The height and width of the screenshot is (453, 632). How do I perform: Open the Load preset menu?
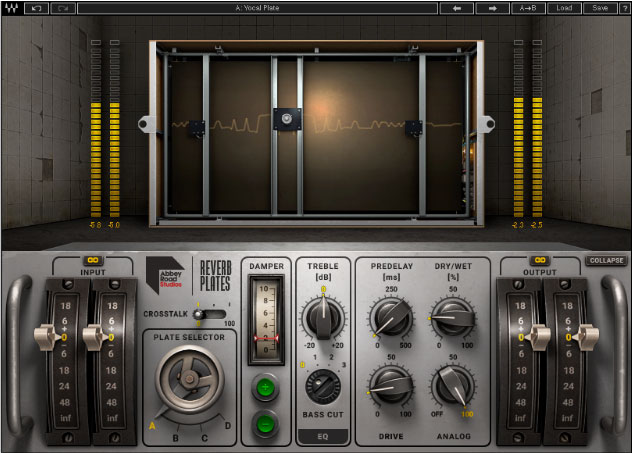(x=564, y=8)
